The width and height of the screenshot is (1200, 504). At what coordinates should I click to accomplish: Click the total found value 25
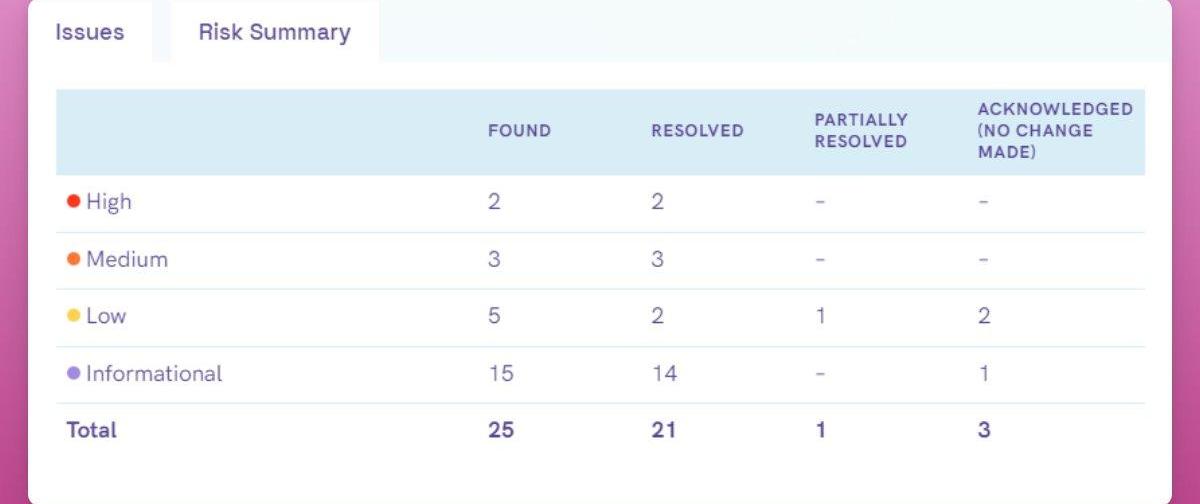click(x=501, y=430)
